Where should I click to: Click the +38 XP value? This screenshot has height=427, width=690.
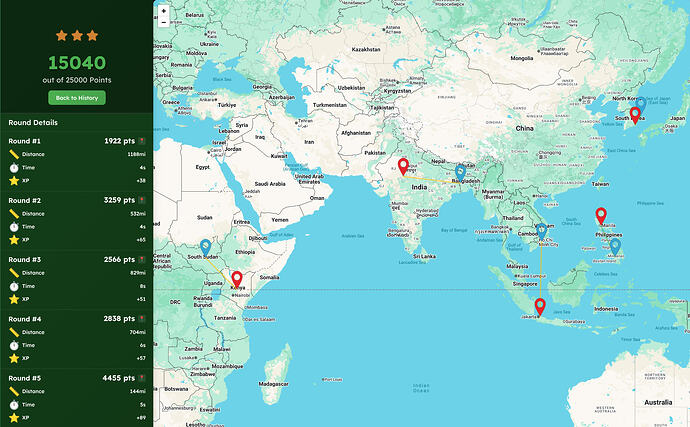pos(141,180)
